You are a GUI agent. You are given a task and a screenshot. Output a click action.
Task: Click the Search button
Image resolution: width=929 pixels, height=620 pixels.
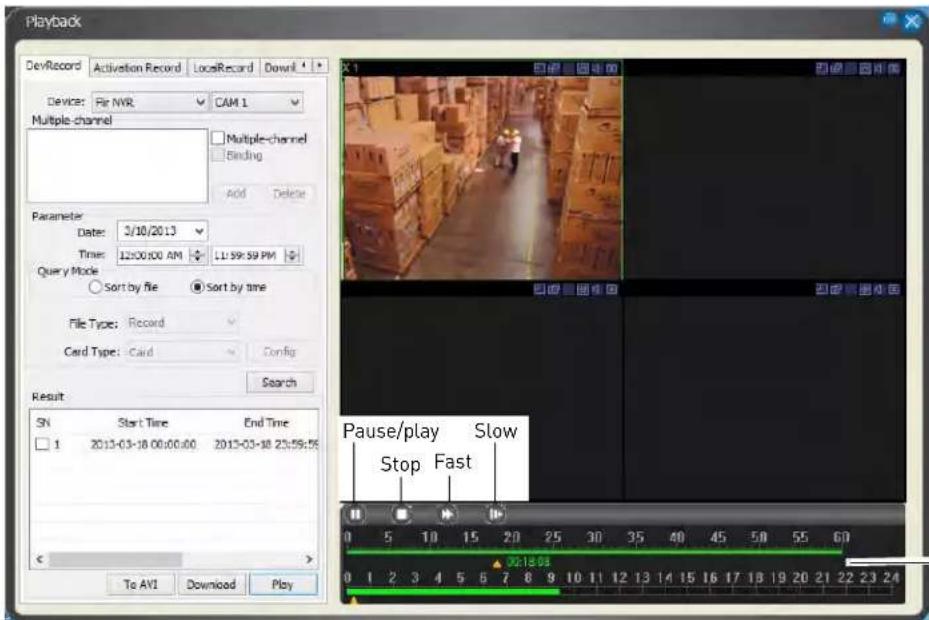pos(280,382)
